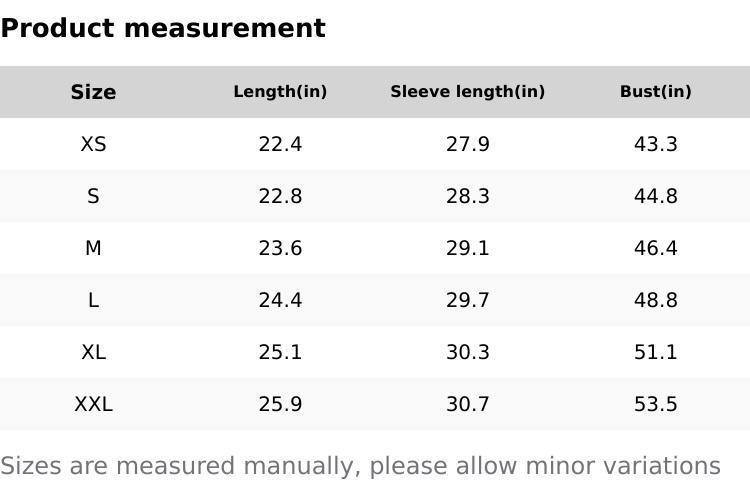The image size is (750, 502).
Task: Click the XS size row label
Action: point(93,144)
